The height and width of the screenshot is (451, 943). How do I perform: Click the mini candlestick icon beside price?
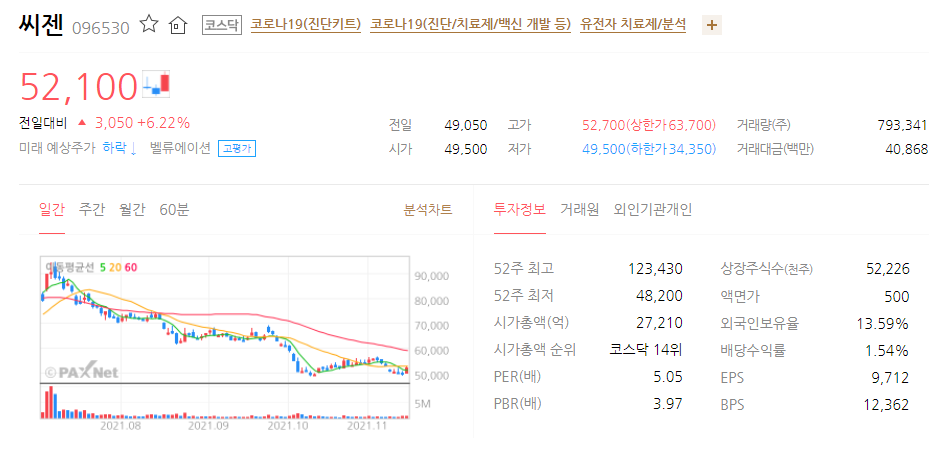(x=156, y=83)
